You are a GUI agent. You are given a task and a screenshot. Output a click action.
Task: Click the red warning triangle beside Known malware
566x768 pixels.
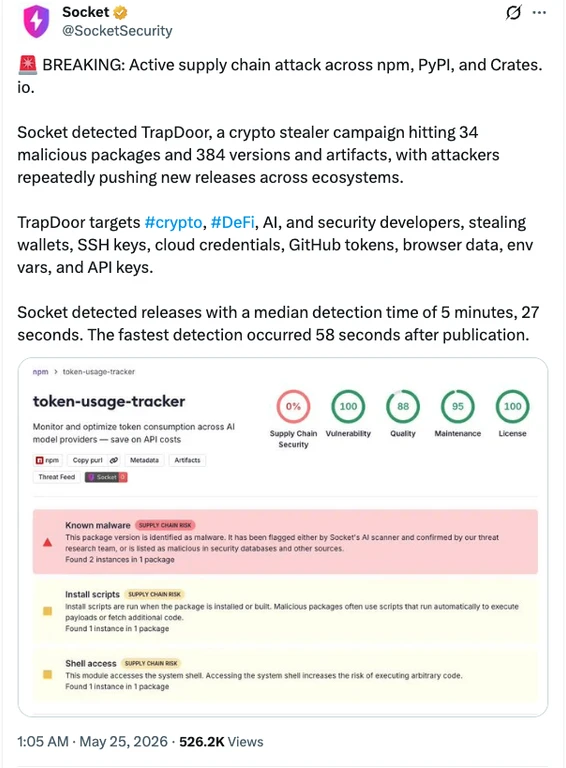(x=47, y=542)
